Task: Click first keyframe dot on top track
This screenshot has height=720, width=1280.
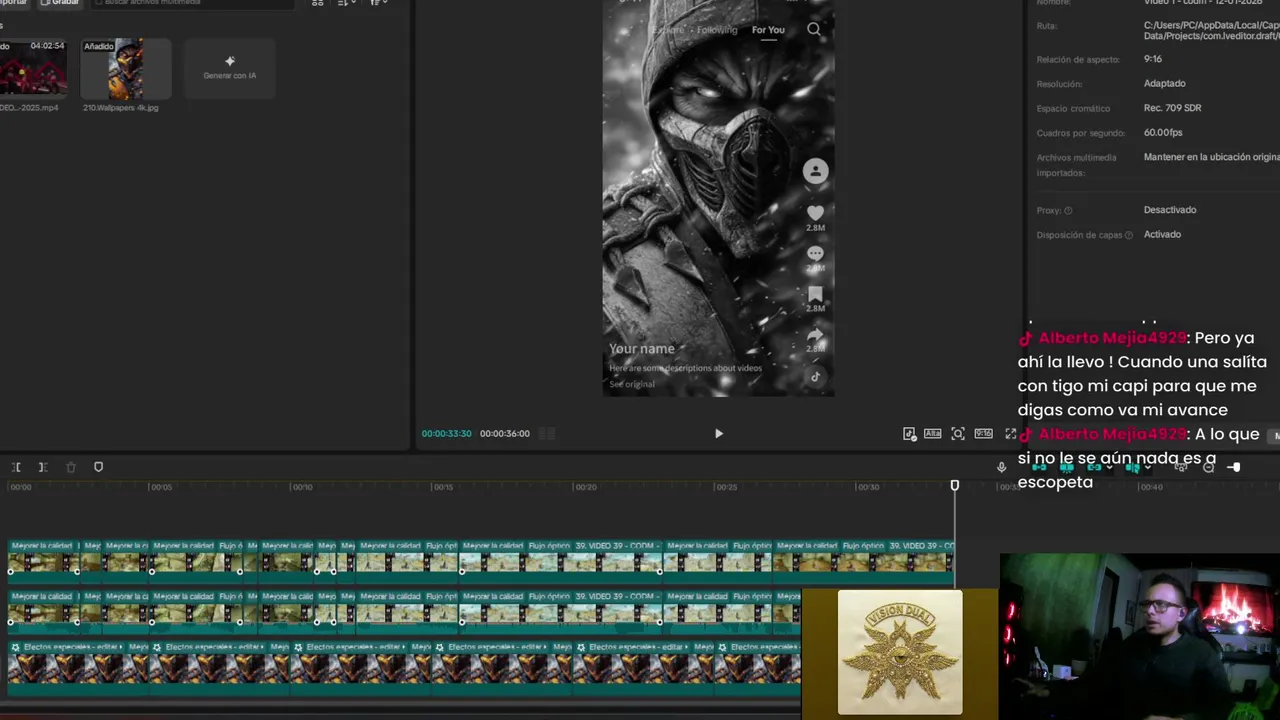Action: point(11,572)
